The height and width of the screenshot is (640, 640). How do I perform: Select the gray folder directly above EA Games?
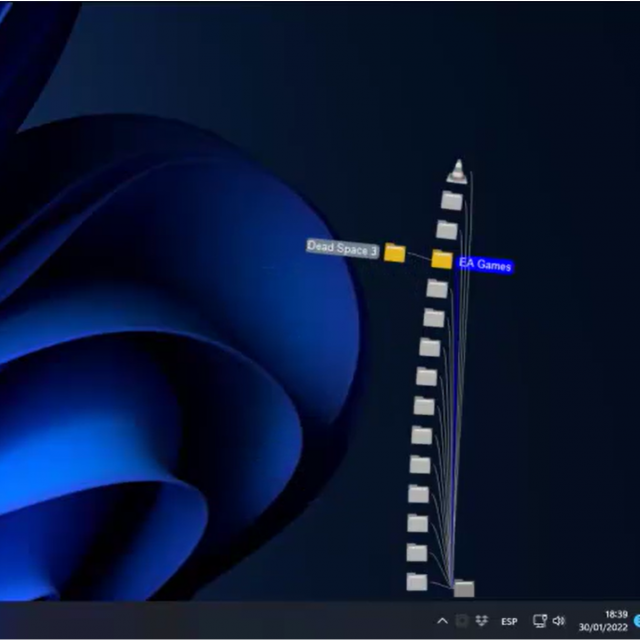click(447, 230)
